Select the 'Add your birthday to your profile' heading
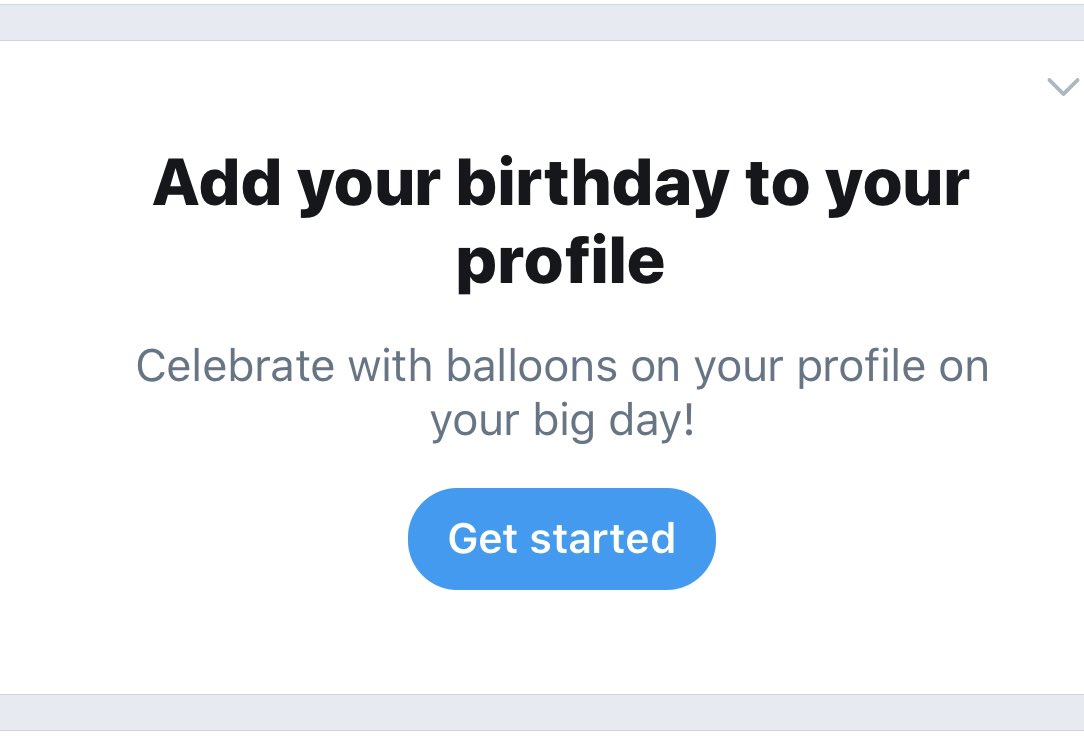Image resolution: width=1084 pixels, height=737 pixels. [x=561, y=222]
